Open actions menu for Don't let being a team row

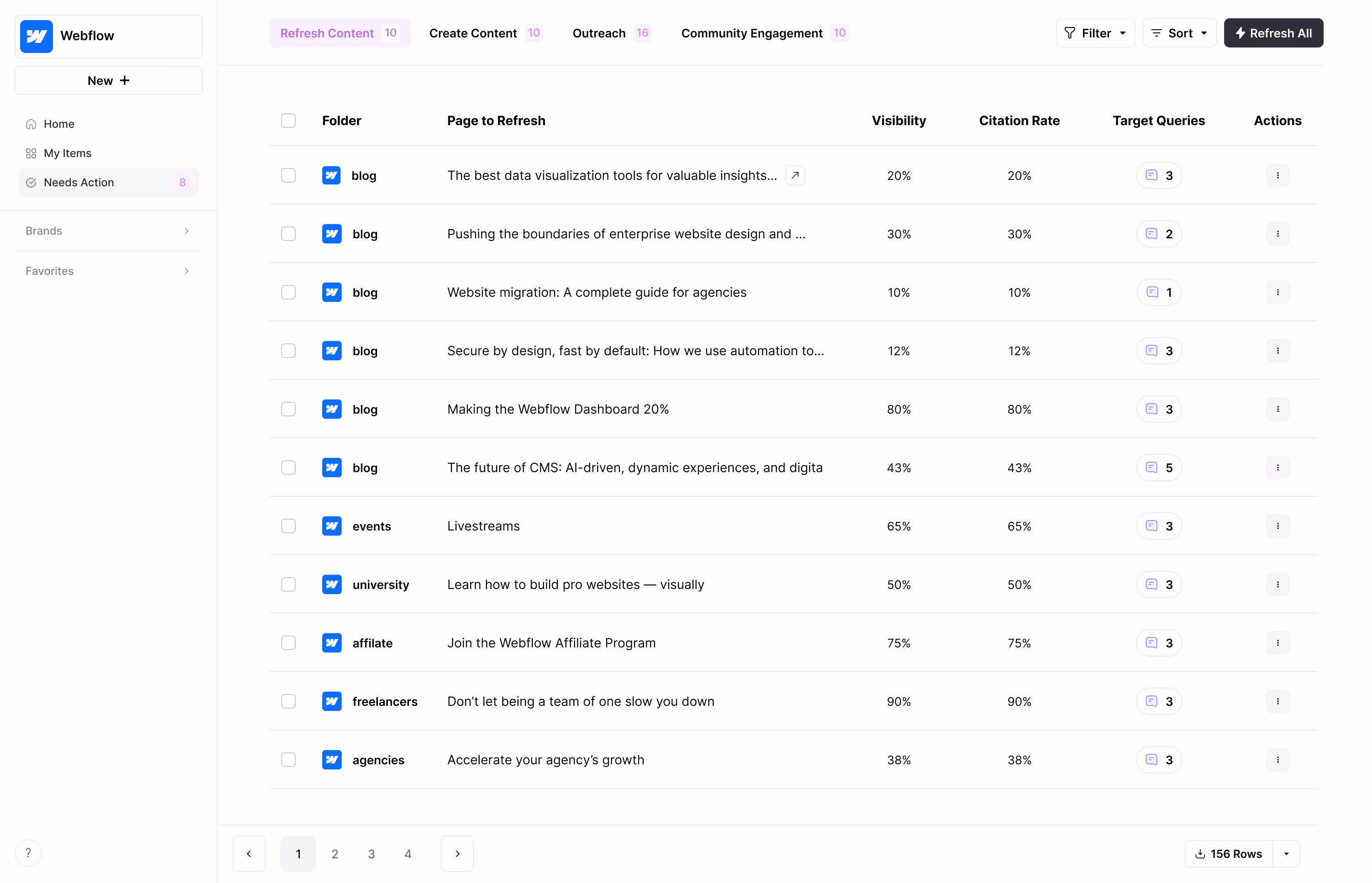[1278, 701]
